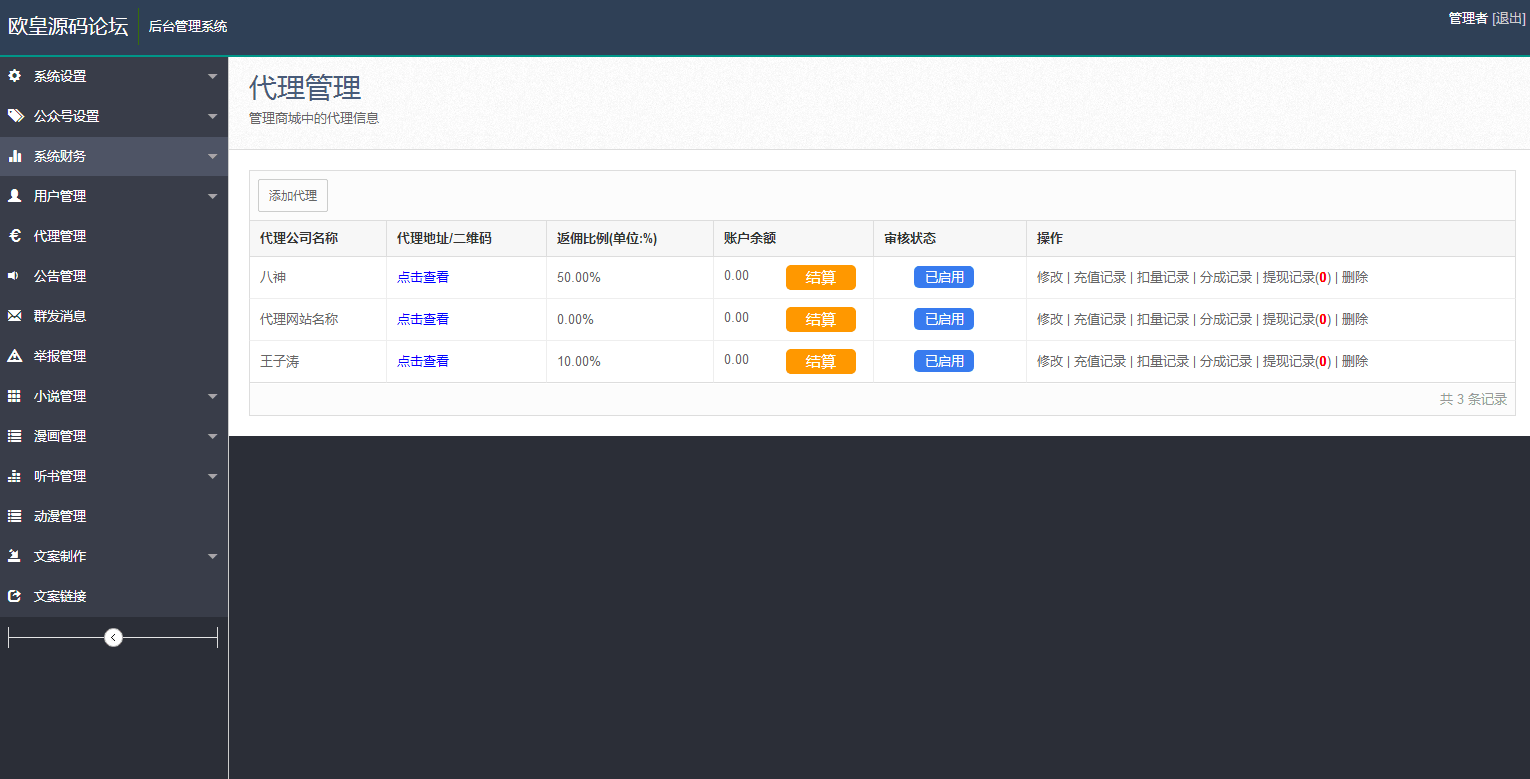
Task: Expand the 漫画管理 dropdown arrow
Action: point(212,437)
